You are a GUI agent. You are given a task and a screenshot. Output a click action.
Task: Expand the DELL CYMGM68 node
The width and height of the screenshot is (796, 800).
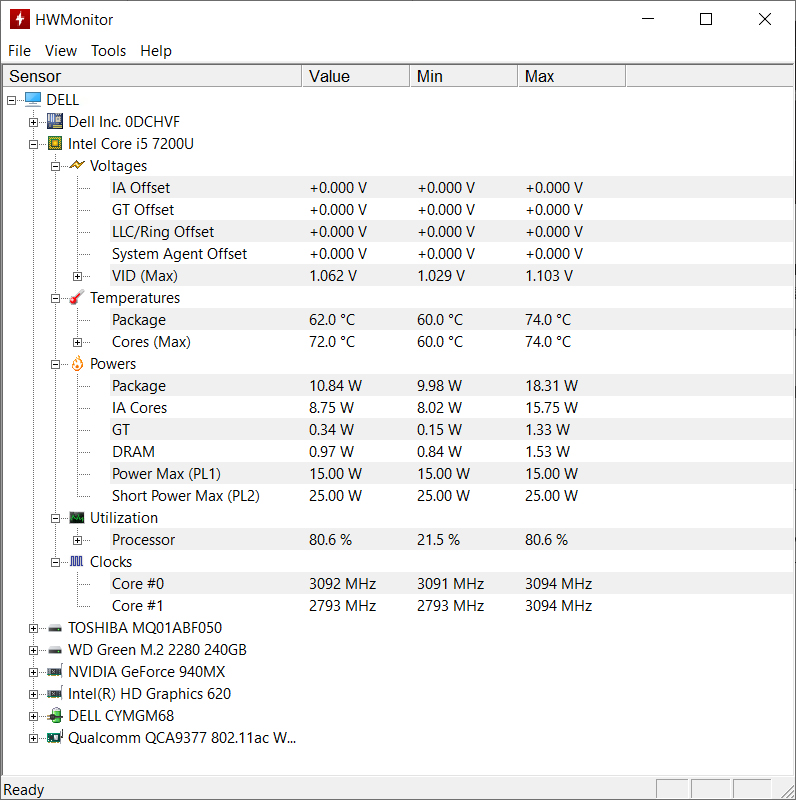click(x=33, y=716)
